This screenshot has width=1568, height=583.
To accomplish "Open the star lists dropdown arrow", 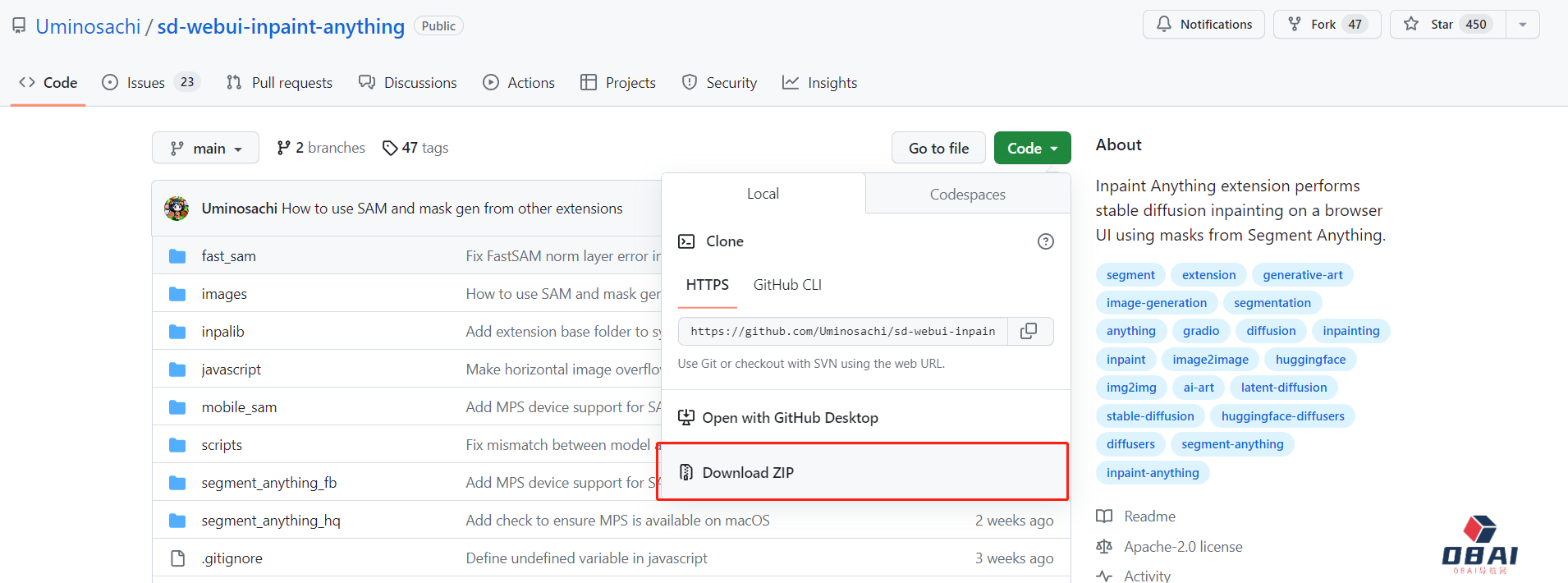I will click(1523, 25).
